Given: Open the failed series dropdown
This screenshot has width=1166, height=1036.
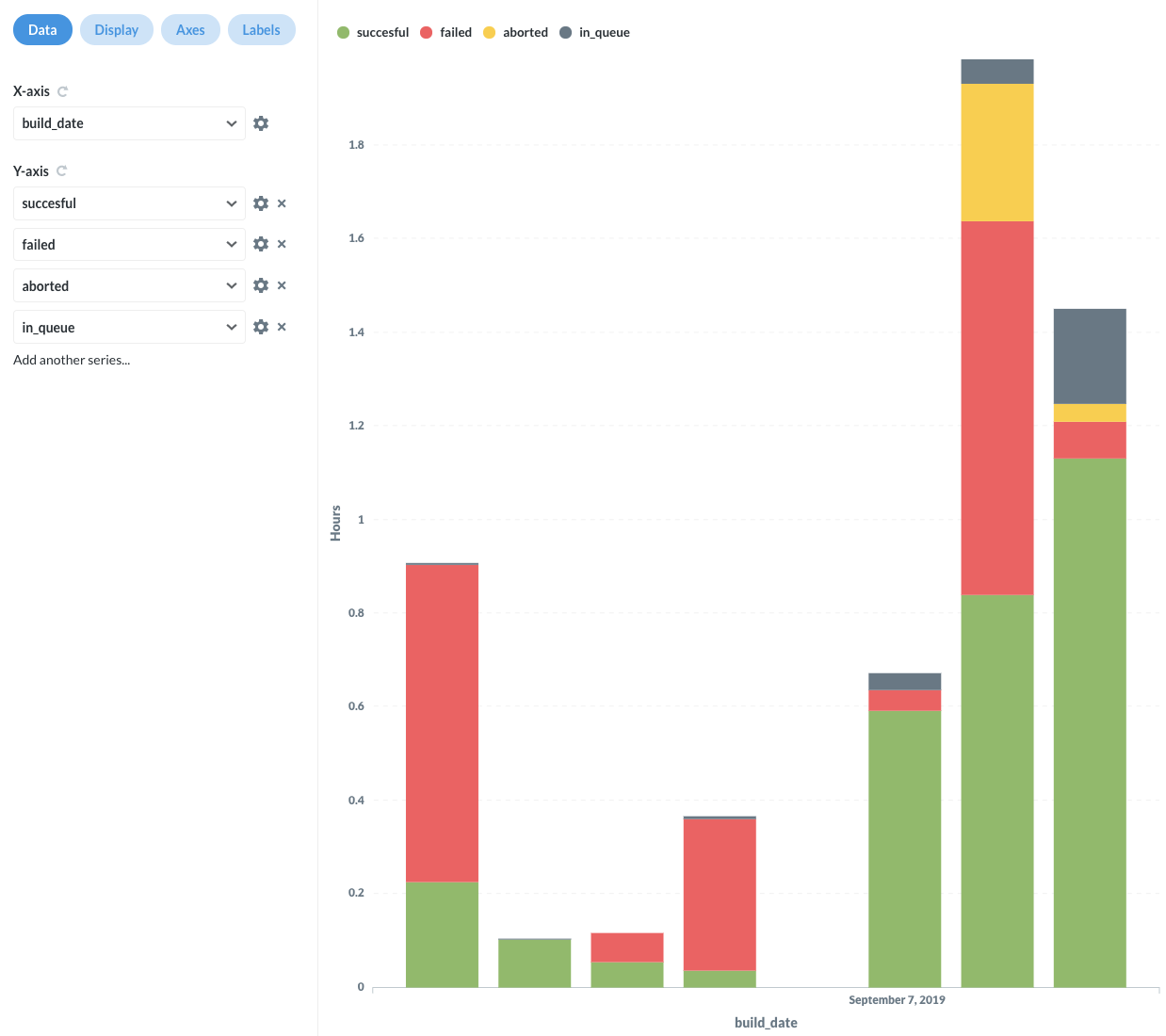Looking at the screenshot, I should [x=129, y=244].
